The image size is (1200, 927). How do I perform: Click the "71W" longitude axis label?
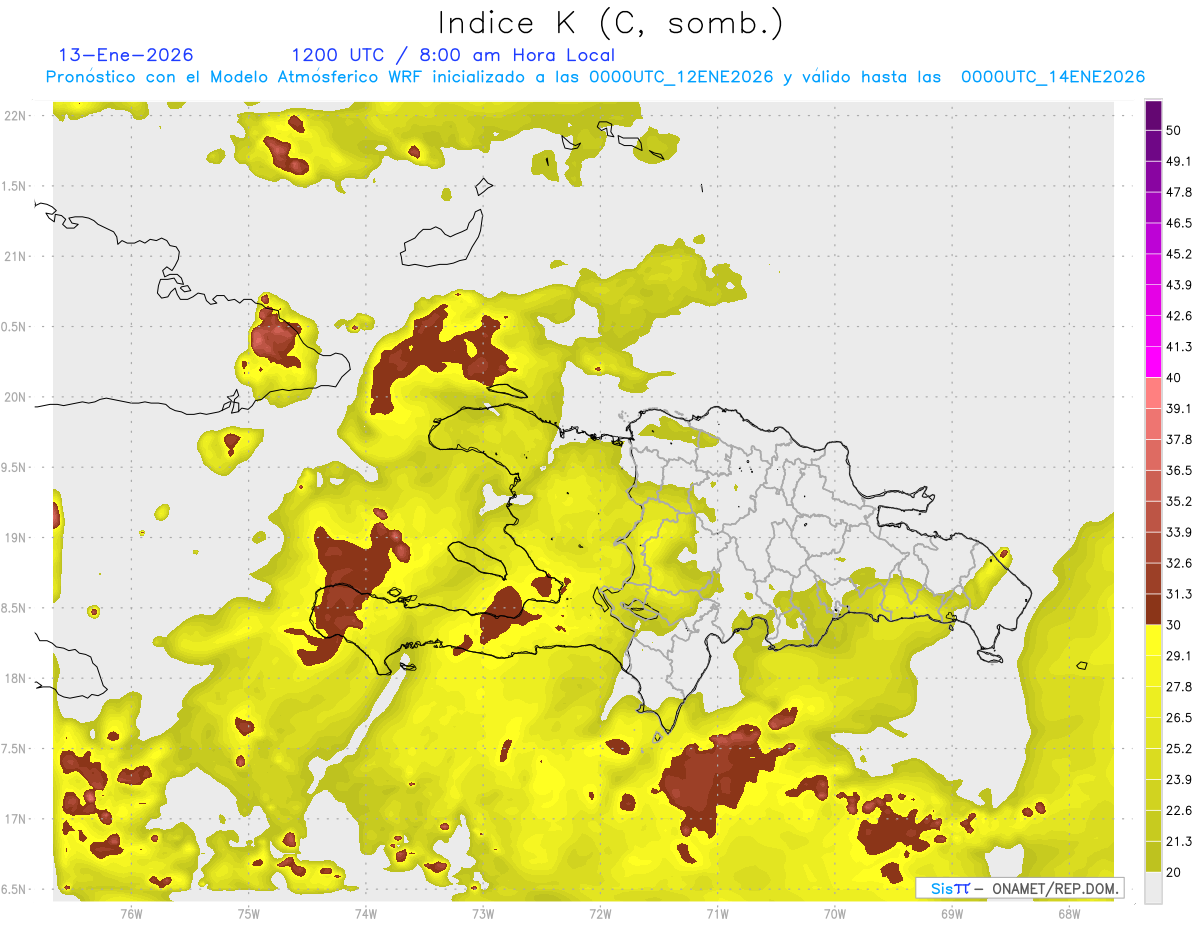[x=717, y=914]
